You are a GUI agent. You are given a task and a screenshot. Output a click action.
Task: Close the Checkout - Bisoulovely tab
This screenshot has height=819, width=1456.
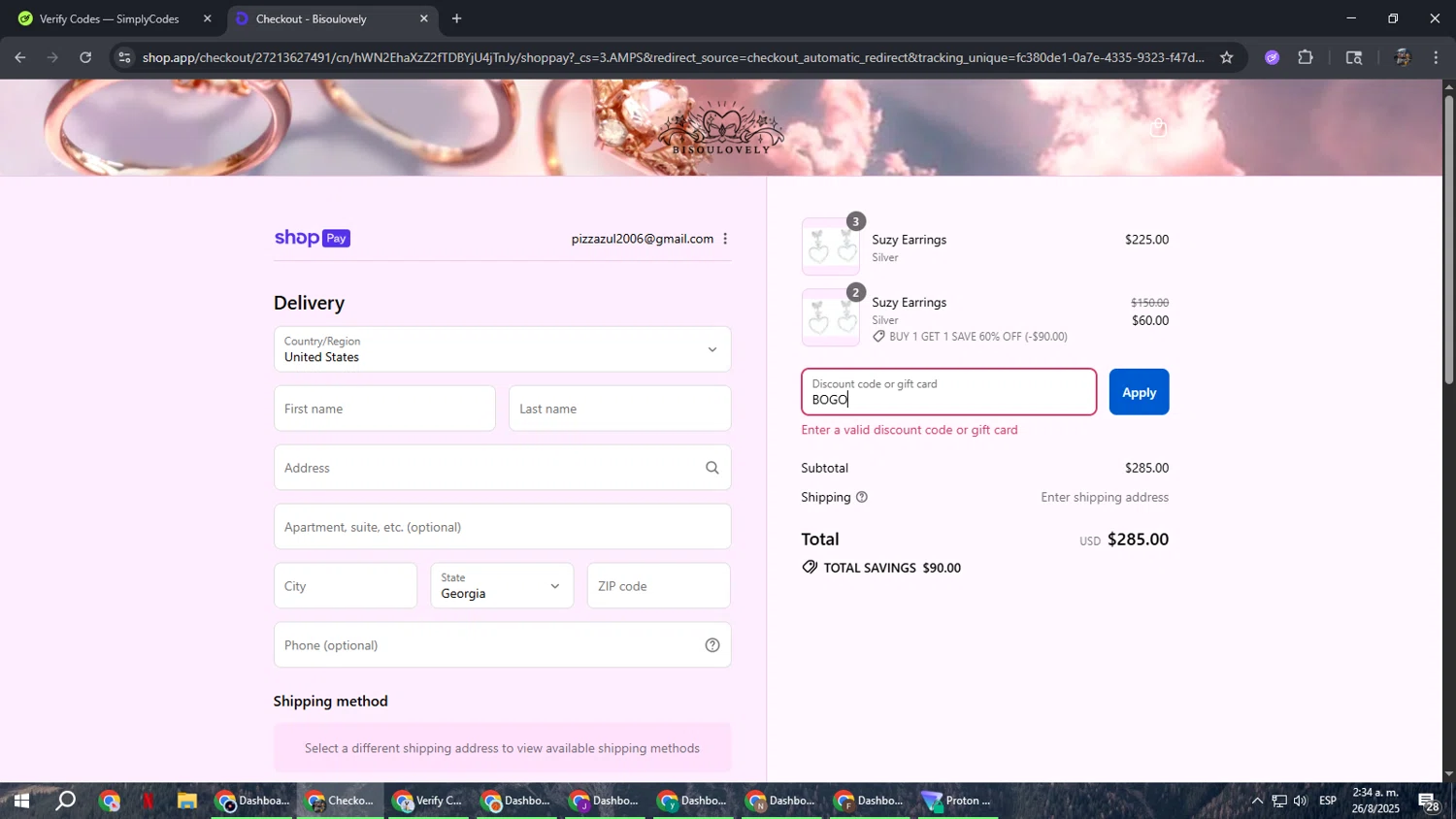point(424,18)
